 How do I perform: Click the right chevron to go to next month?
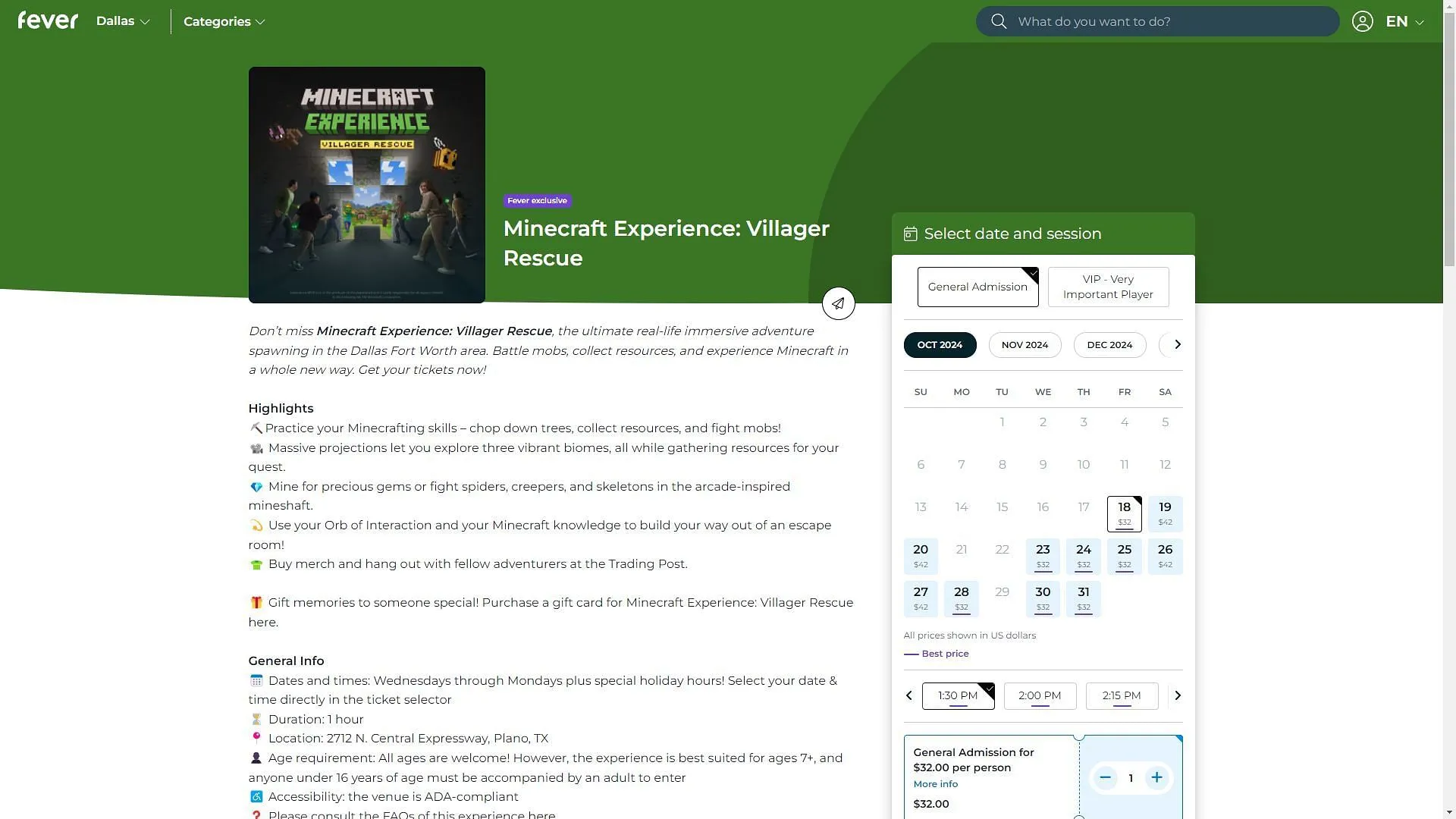click(x=1178, y=345)
